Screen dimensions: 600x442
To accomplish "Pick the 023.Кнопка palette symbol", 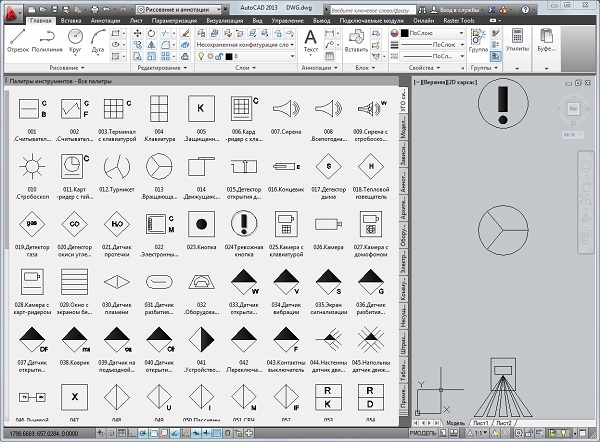I will click(201, 223).
